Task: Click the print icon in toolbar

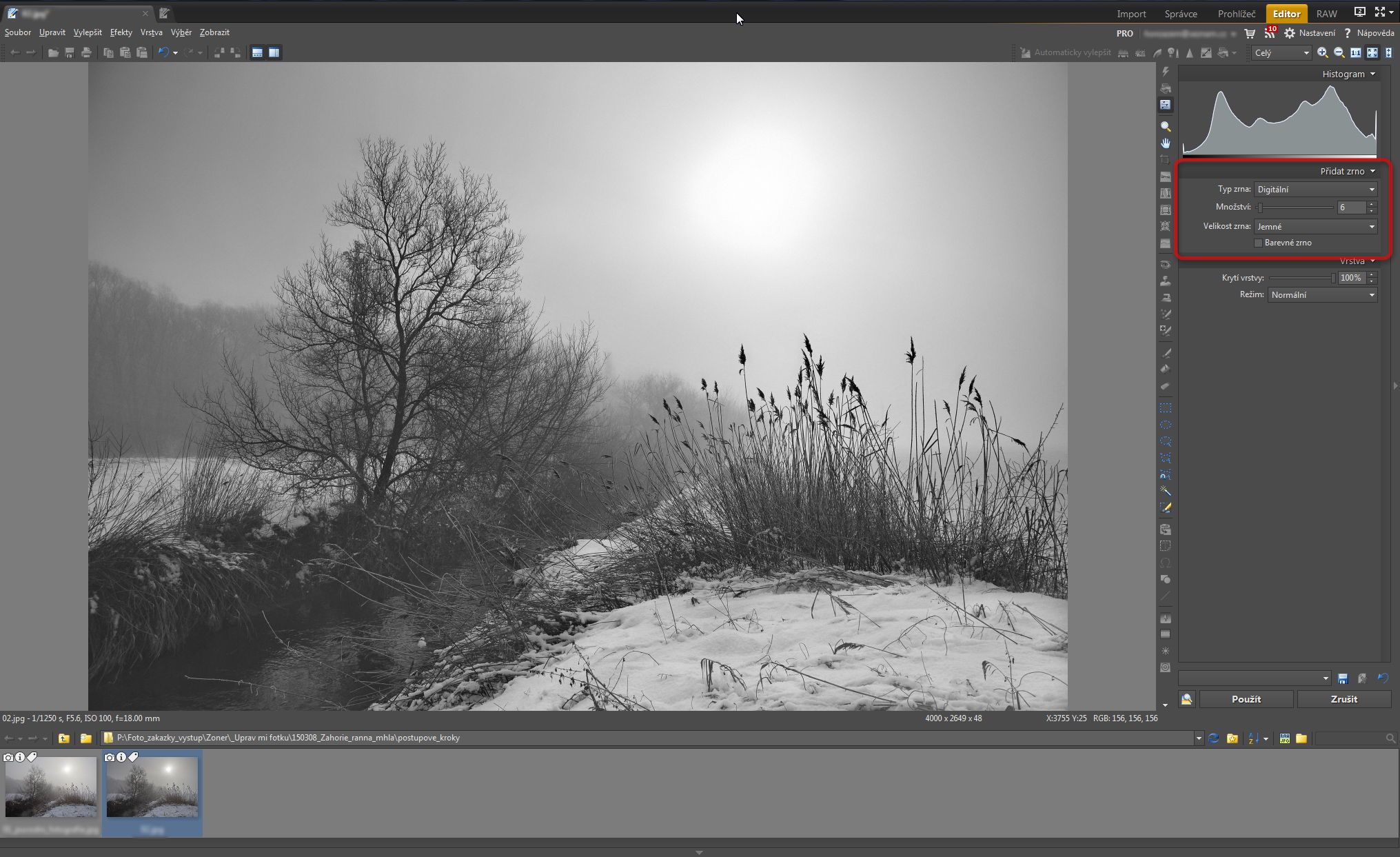Action: pyautogui.click(x=86, y=52)
